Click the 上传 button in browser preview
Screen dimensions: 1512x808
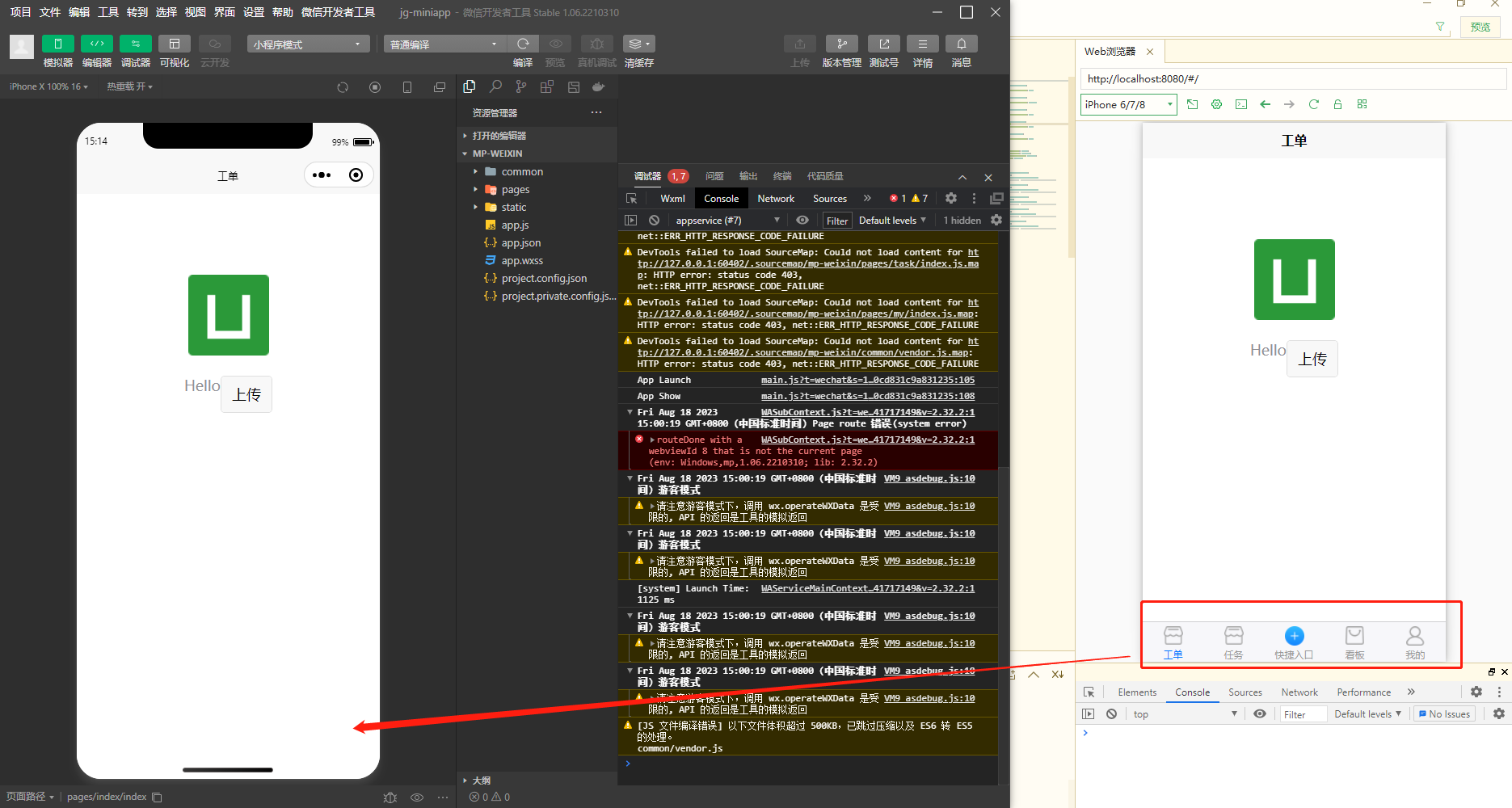tap(1312, 359)
